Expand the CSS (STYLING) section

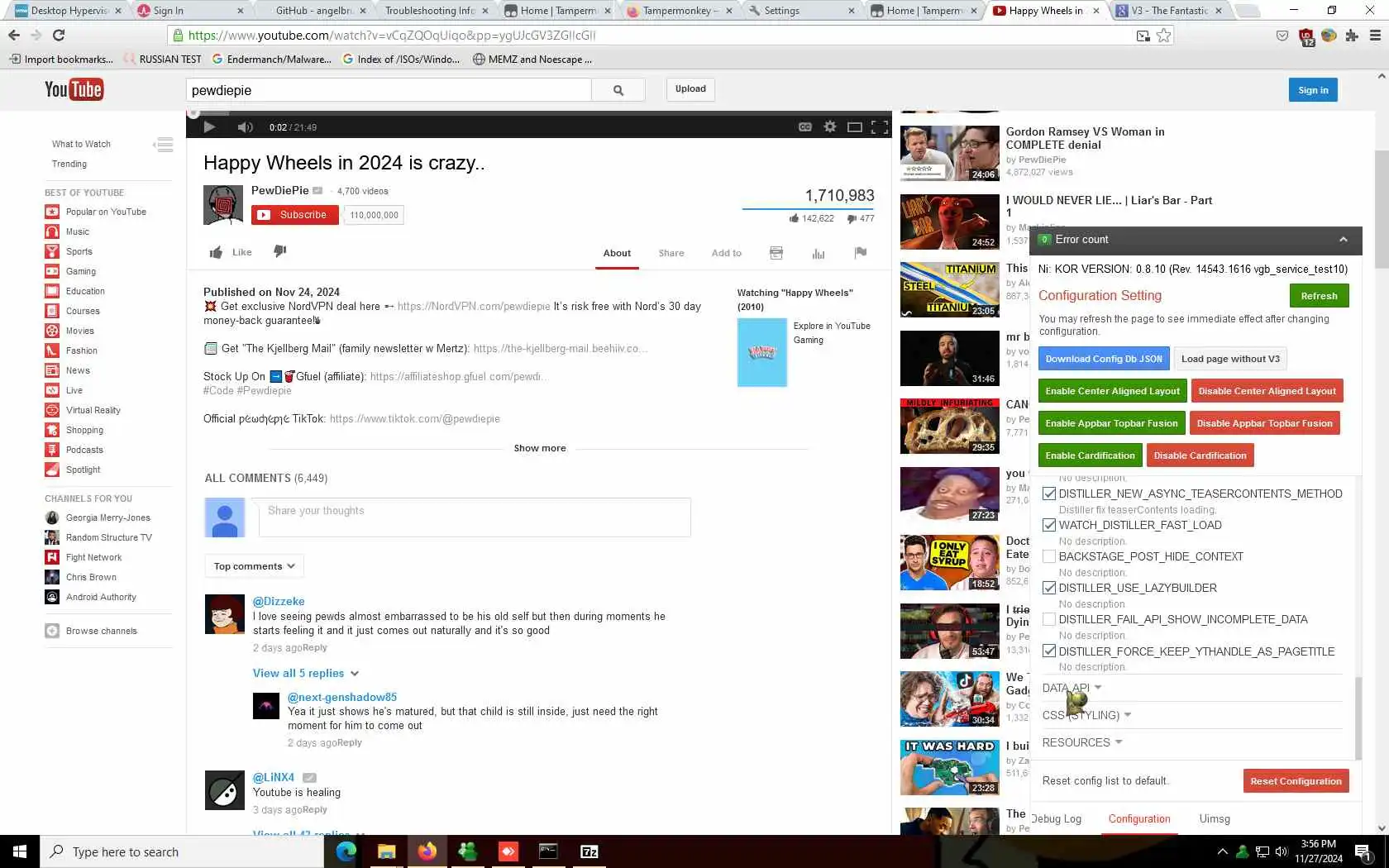pos(1086,715)
